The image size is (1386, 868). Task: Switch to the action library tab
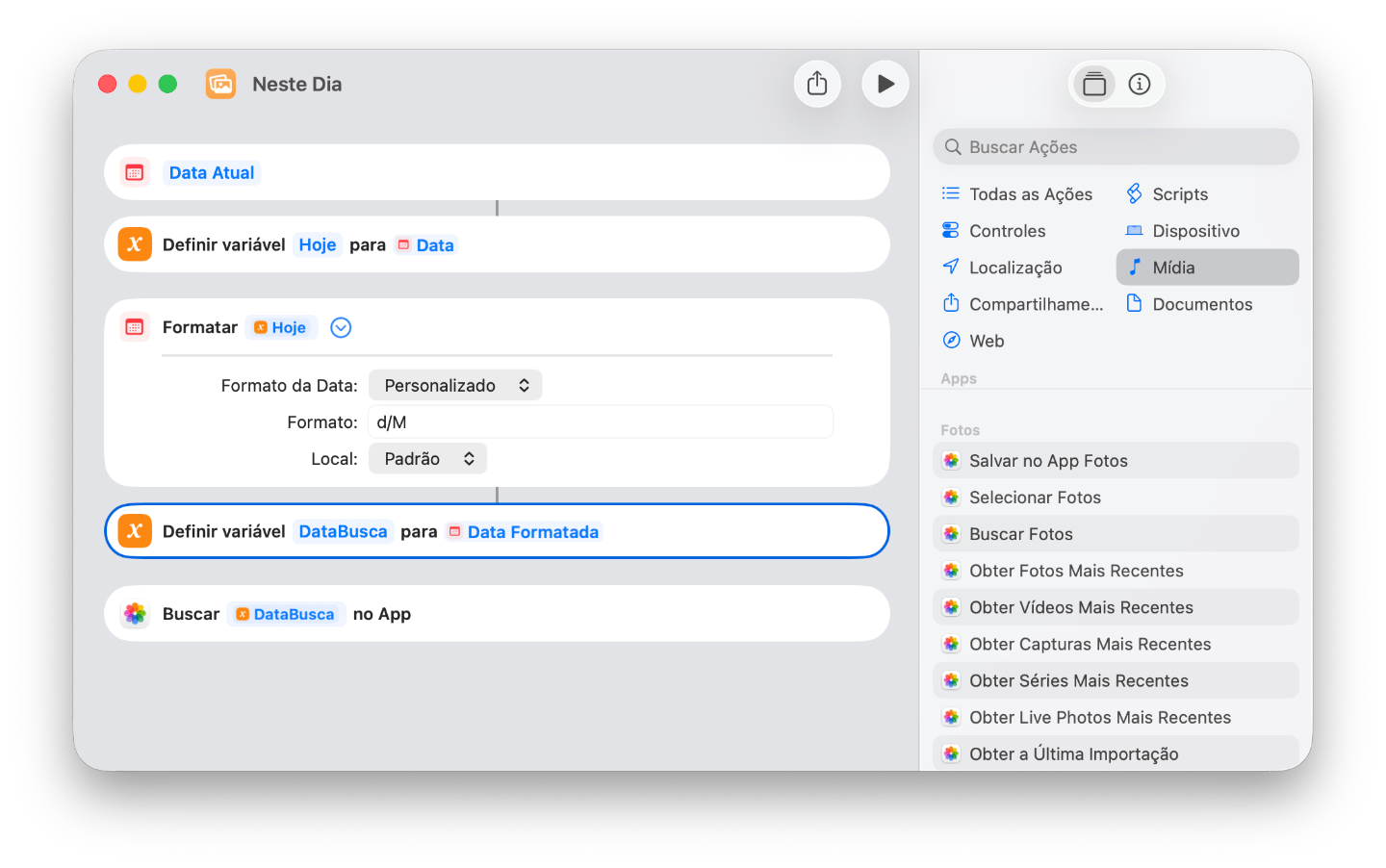[x=1093, y=84]
